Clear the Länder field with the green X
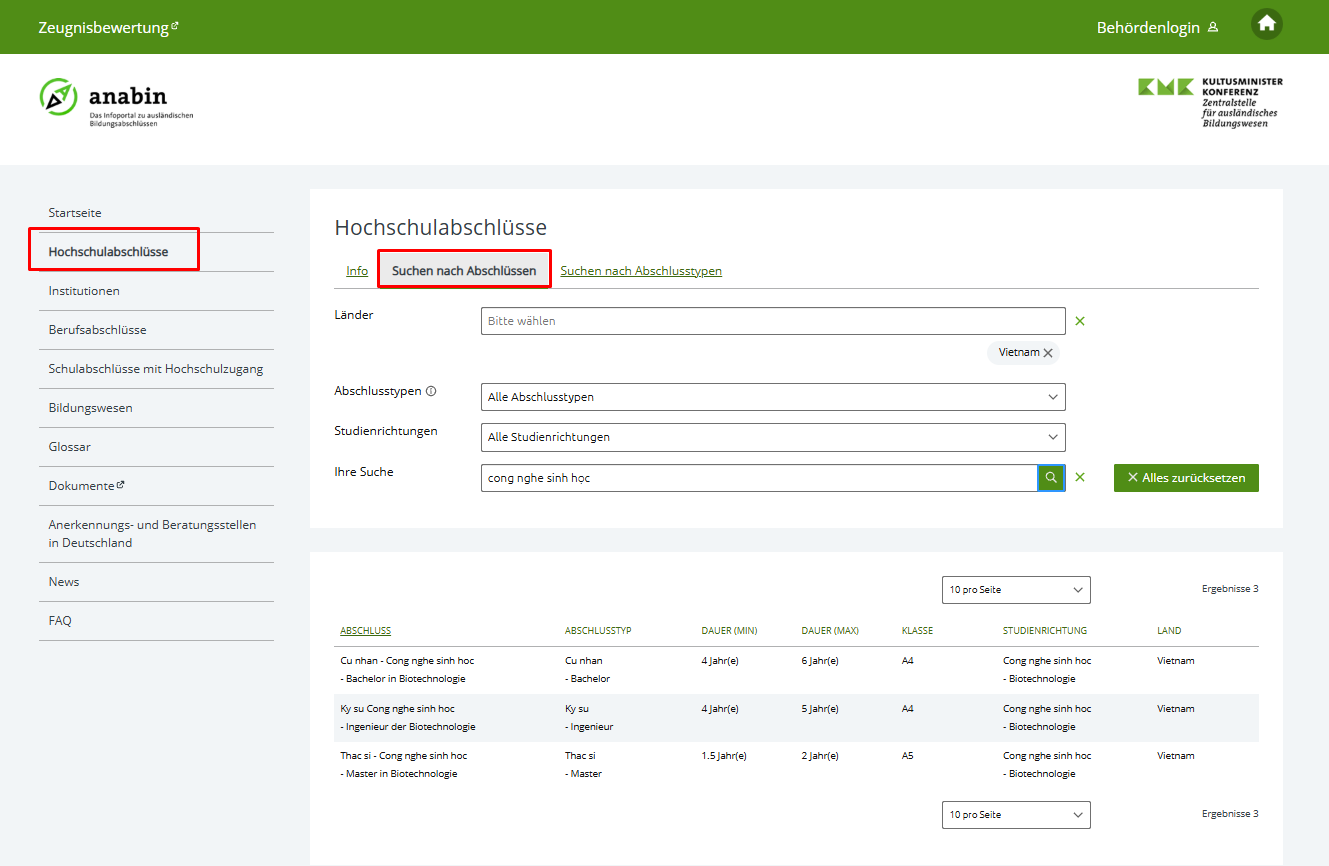This screenshot has height=866, width=1329. (x=1080, y=321)
